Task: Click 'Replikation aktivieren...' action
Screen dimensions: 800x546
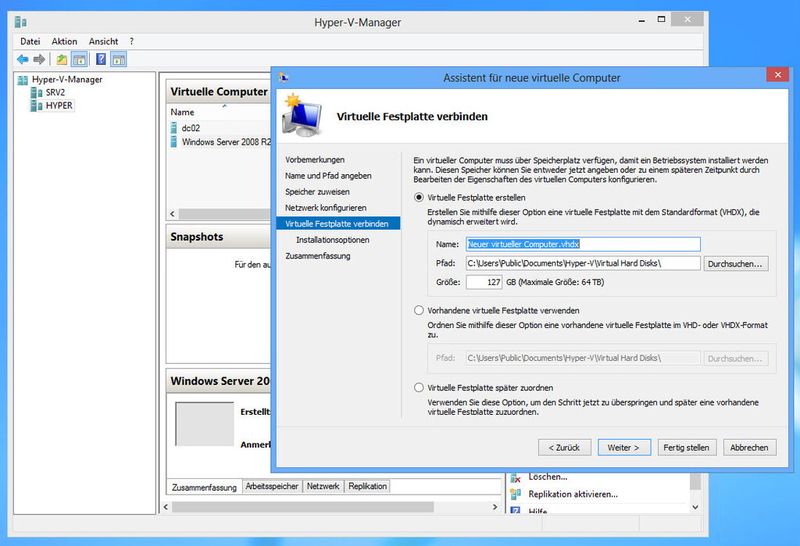Action: click(x=573, y=494)
